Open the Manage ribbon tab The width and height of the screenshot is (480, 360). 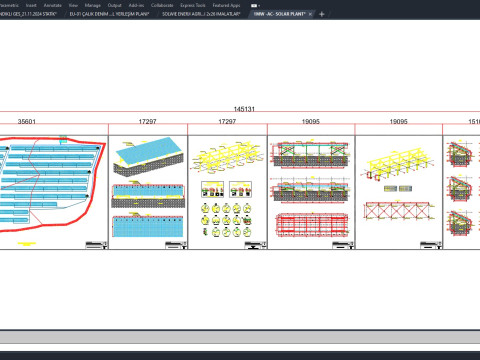93,5
